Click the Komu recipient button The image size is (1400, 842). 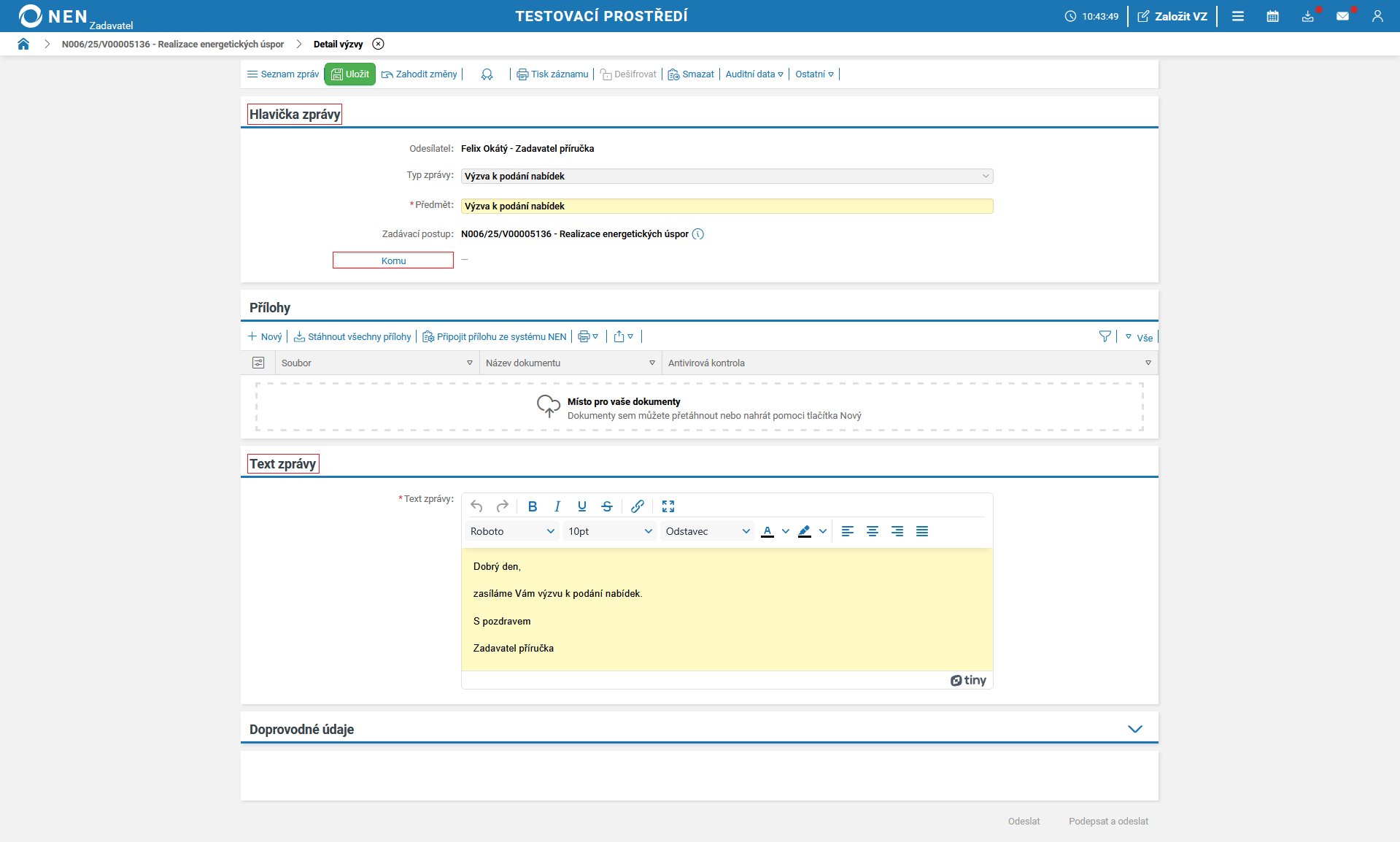pyautogui.click(x=393, y=260)
